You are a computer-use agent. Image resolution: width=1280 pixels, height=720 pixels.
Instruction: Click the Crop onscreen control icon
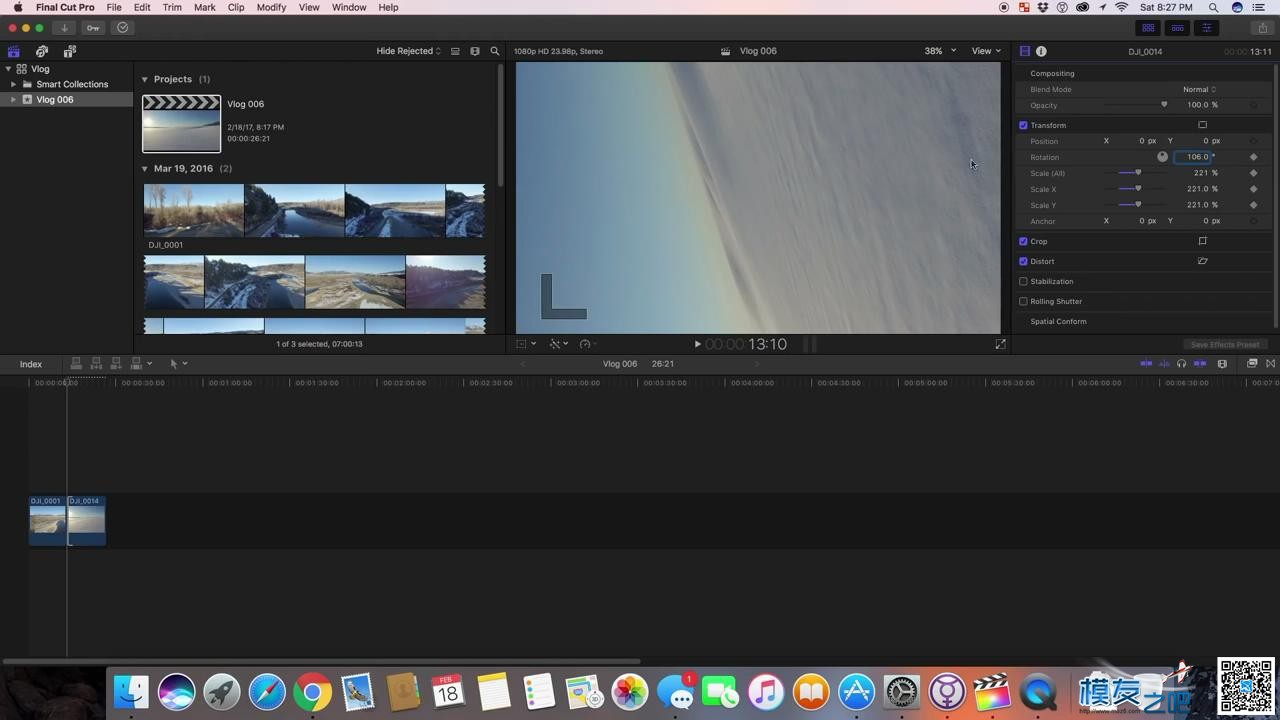[x=1202, y=241]
